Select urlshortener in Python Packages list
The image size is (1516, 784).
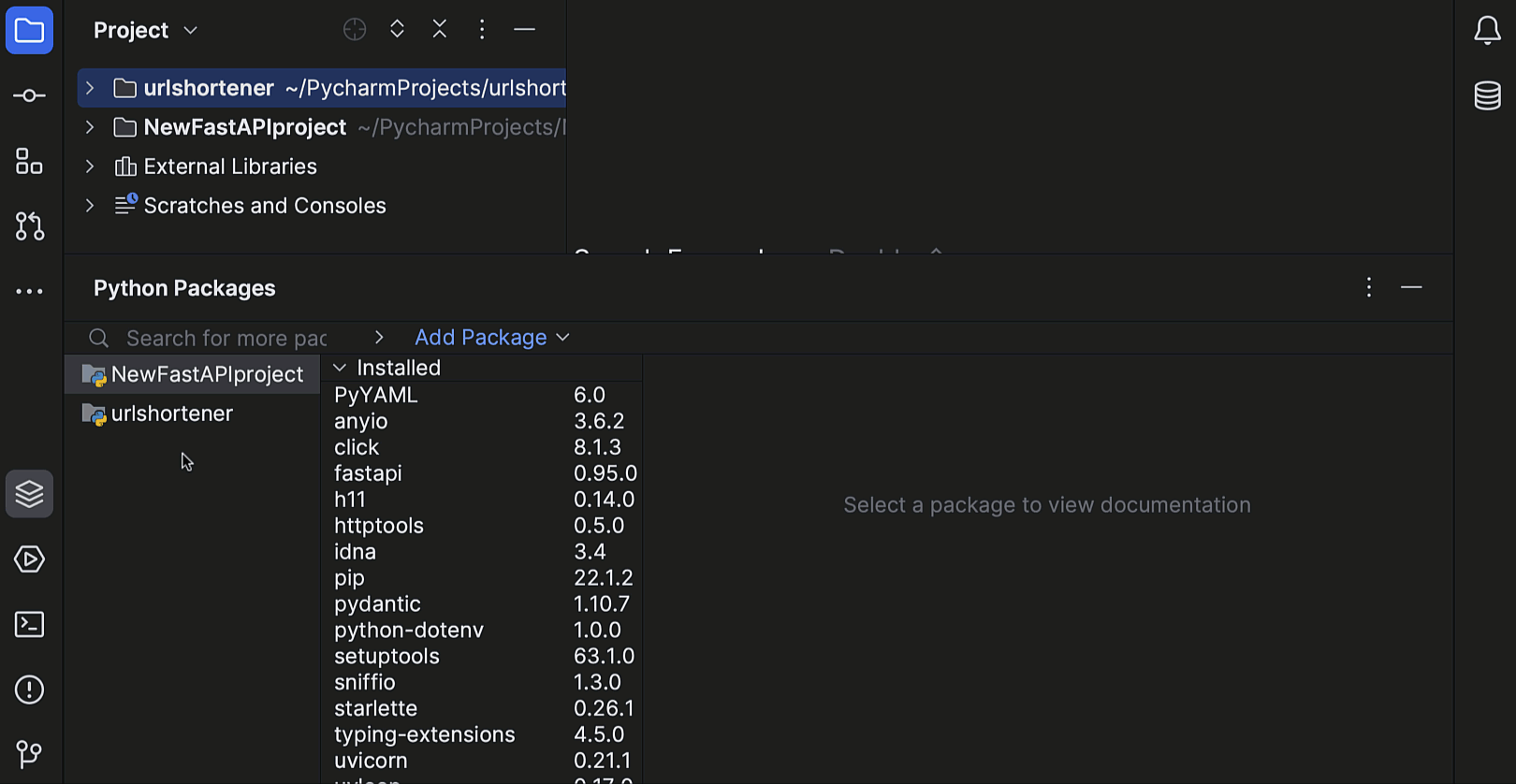tap(171, 414)
